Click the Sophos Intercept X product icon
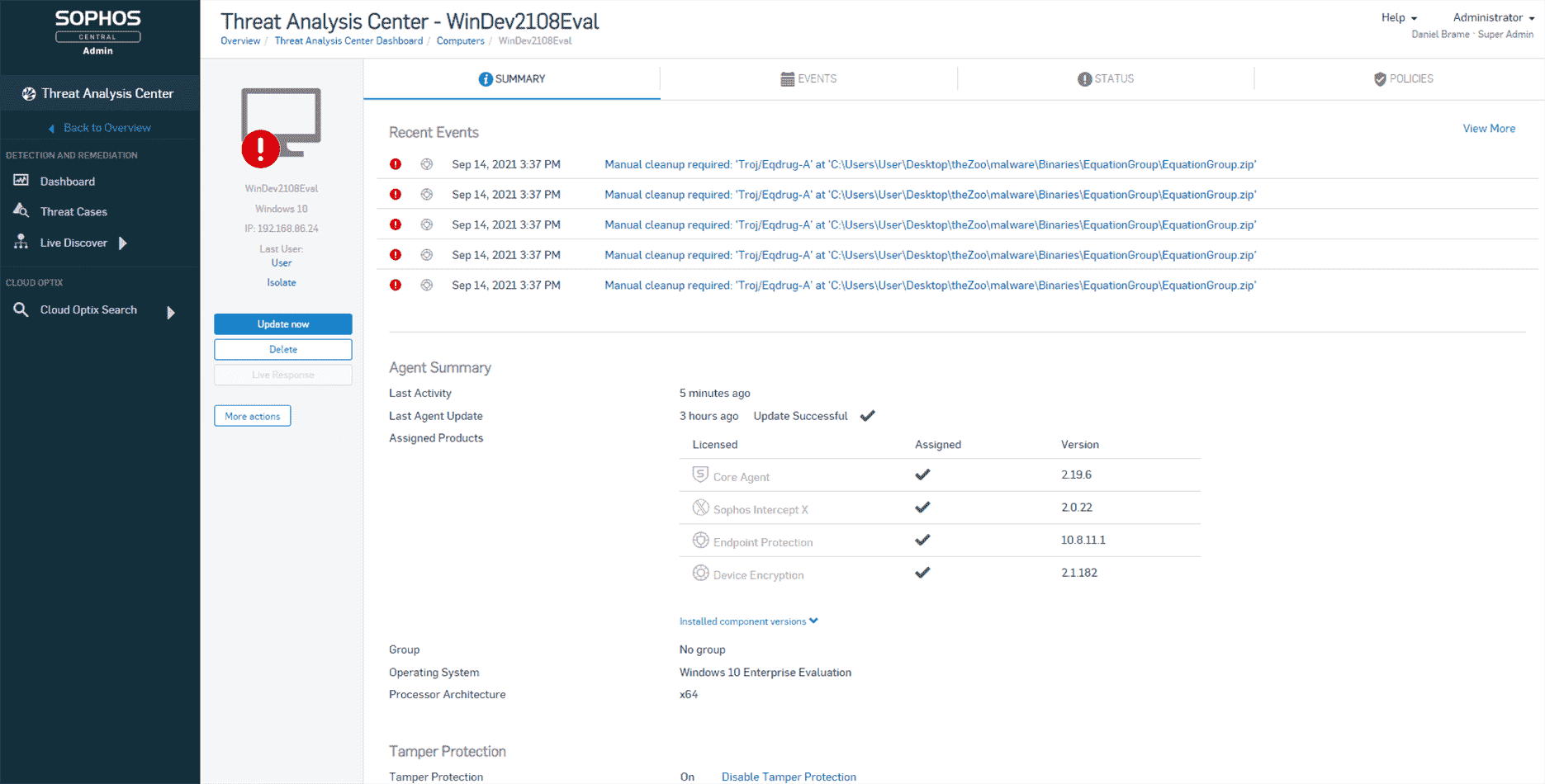 [700, 508]
